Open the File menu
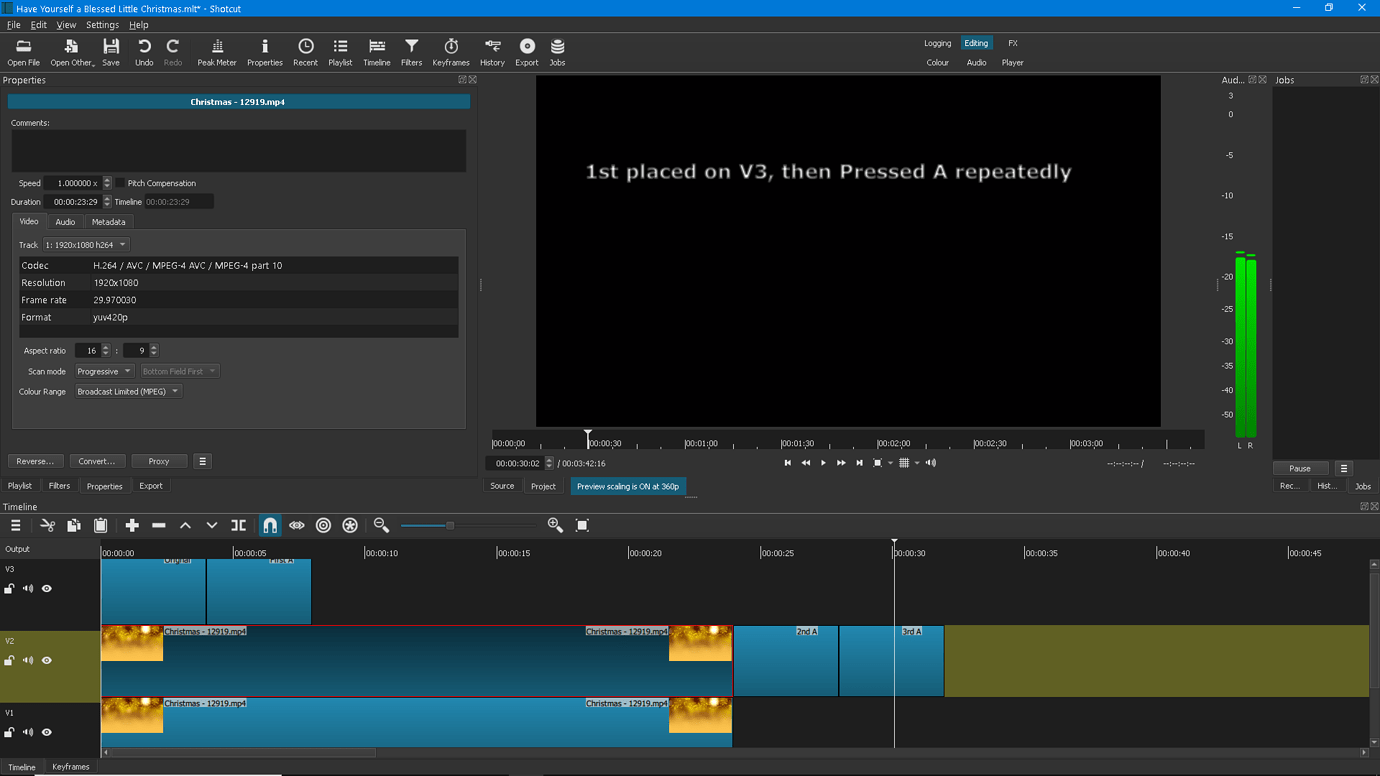The height and width of the screenshot is (776, 1380). (x=14, y=25)
